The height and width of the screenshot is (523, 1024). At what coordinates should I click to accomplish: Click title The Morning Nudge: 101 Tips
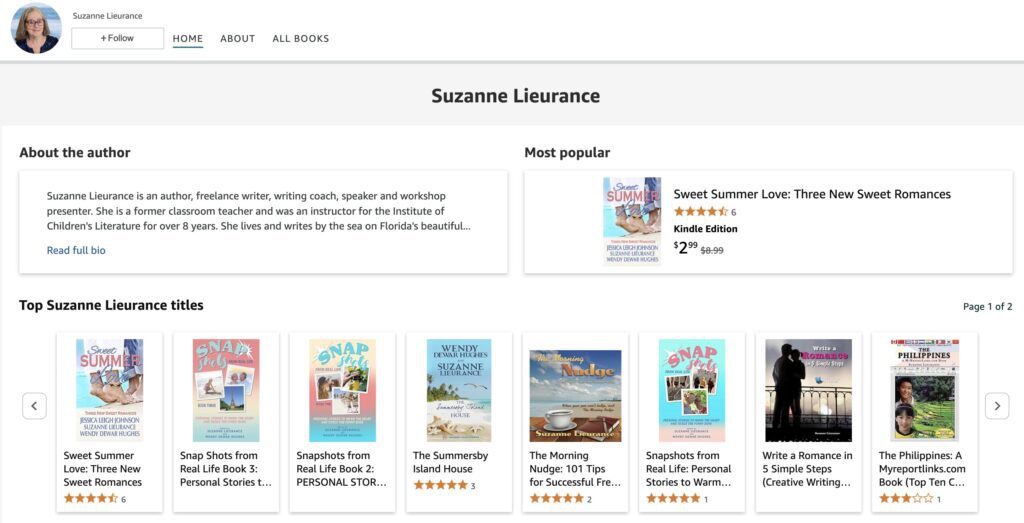[575, 469]
